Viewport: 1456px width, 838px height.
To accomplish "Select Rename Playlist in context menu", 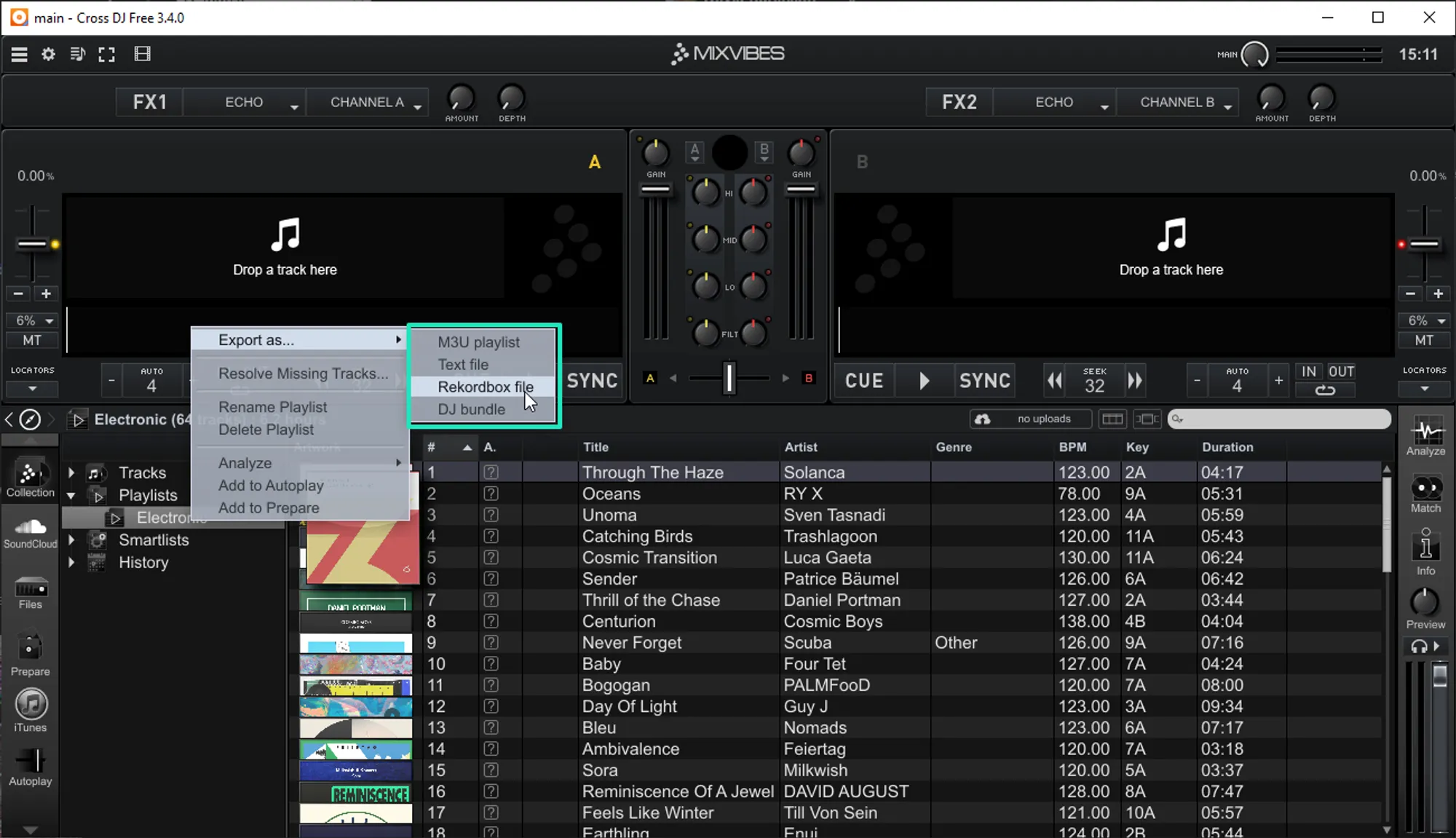I will pos(272,407).
